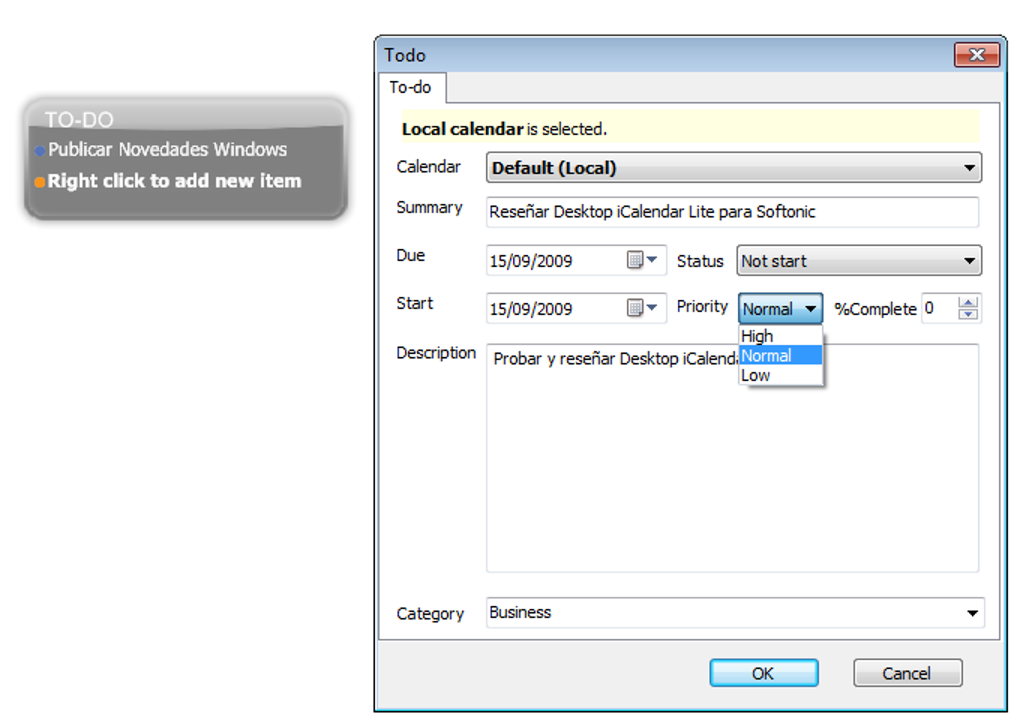Screen dimensions: 1020x726
Task: Click the blue bullet beside Publicar Novedades Windows
Action: pyautogui.click(x=40, y=151)
